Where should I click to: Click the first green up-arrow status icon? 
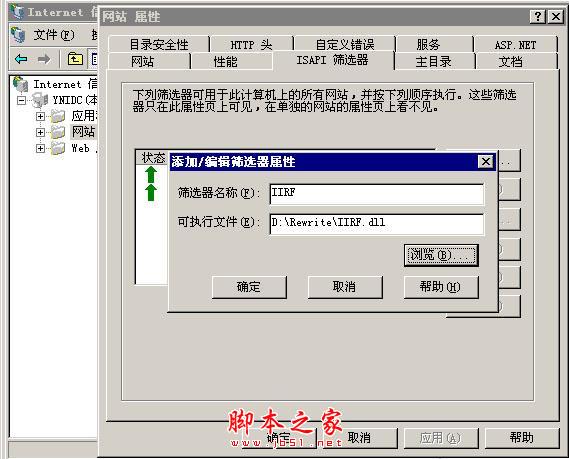coord(151,175)
